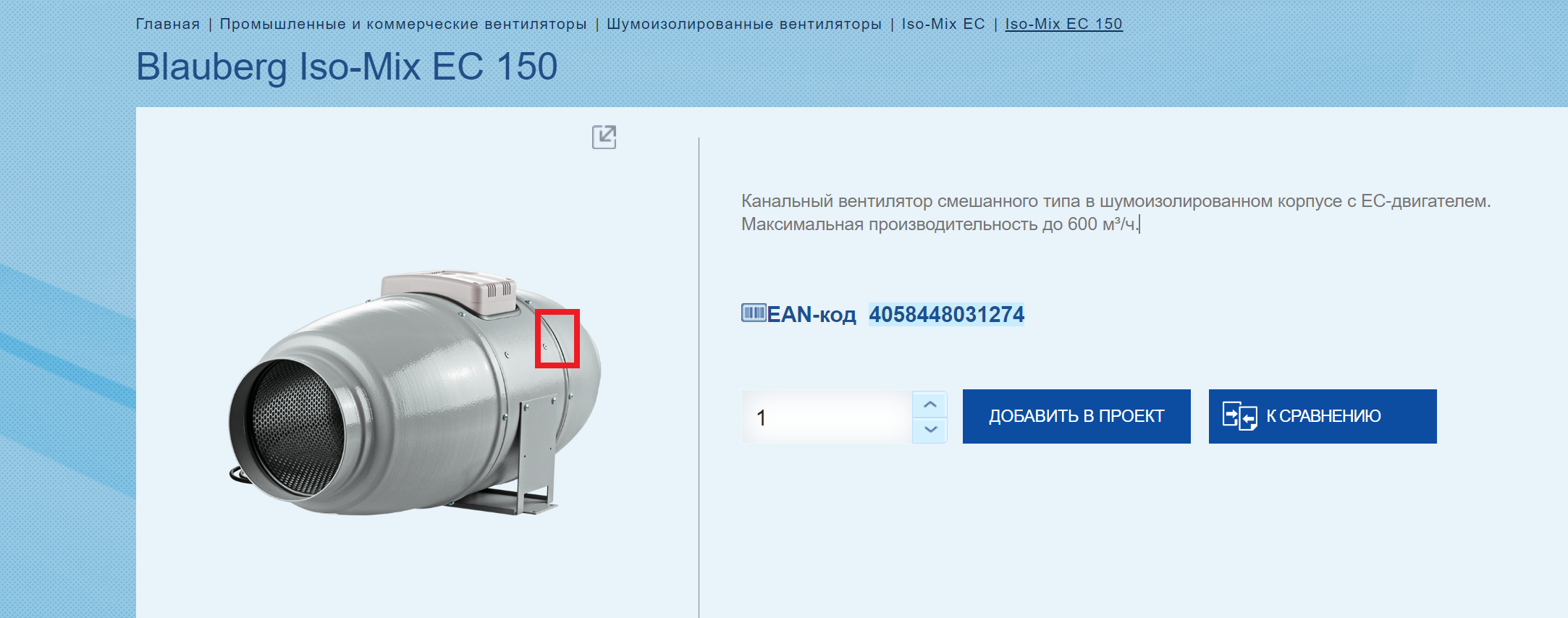
Task: Click the fan's perforated inlet grille
Action: coord(295,427)
